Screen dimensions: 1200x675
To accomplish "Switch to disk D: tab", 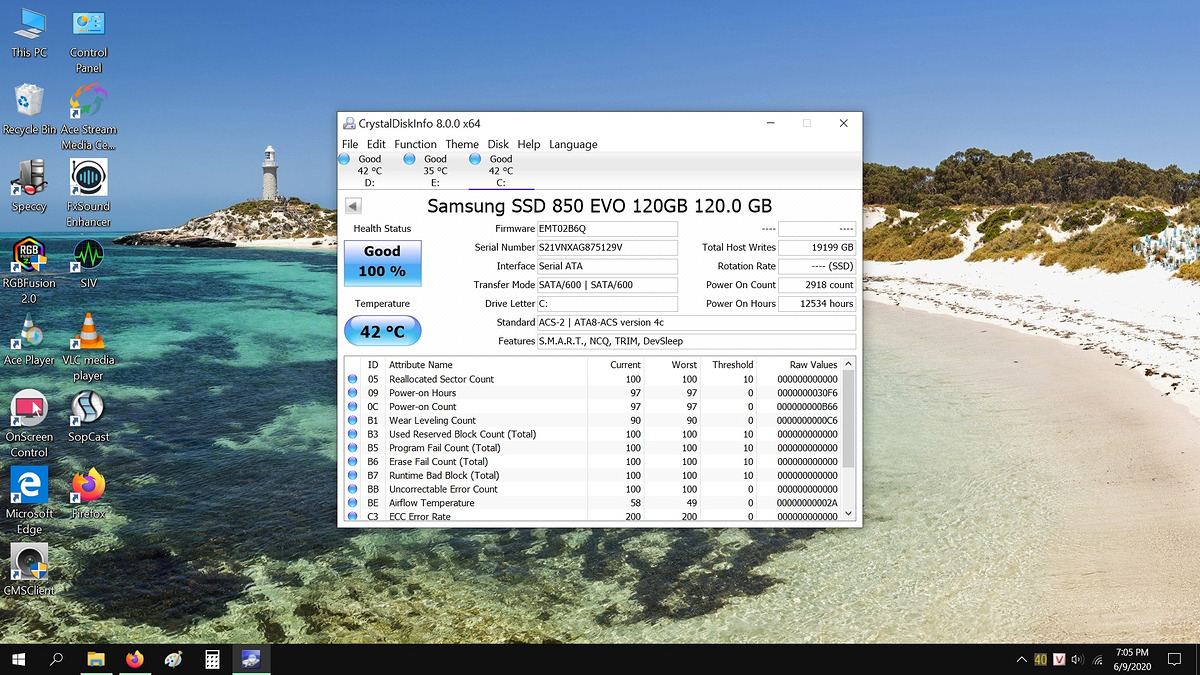I will click(x=369, y=170).
